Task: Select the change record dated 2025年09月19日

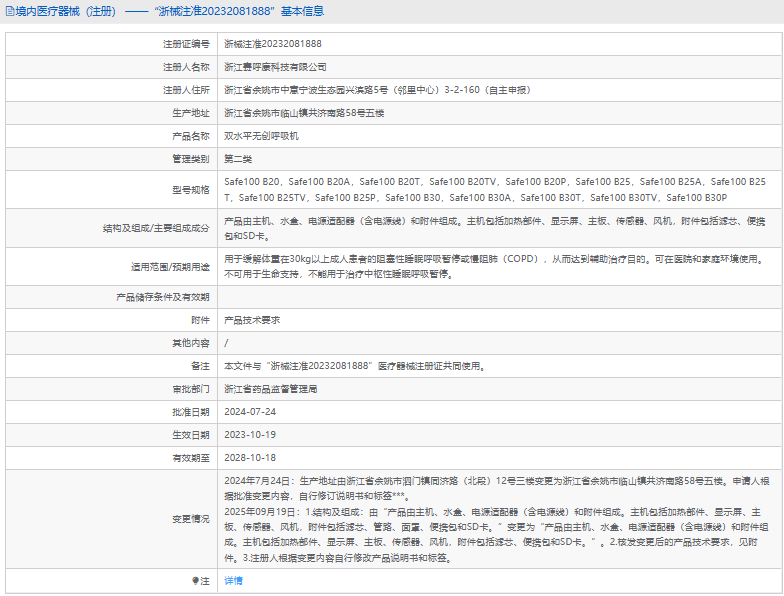Action: point(496,534)
